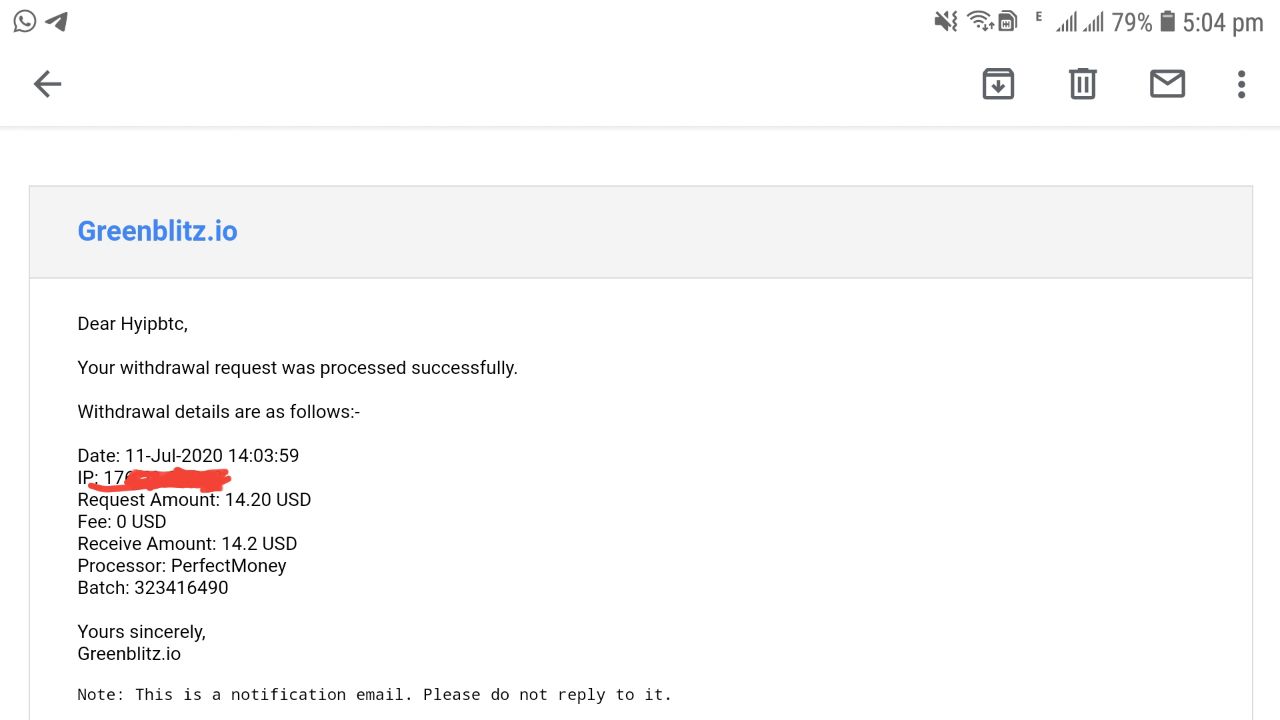The width and height of the screenshot is (1280, 720).
Task: Mark email as unread envelope icon
Action: click(x=1167, y=84)
